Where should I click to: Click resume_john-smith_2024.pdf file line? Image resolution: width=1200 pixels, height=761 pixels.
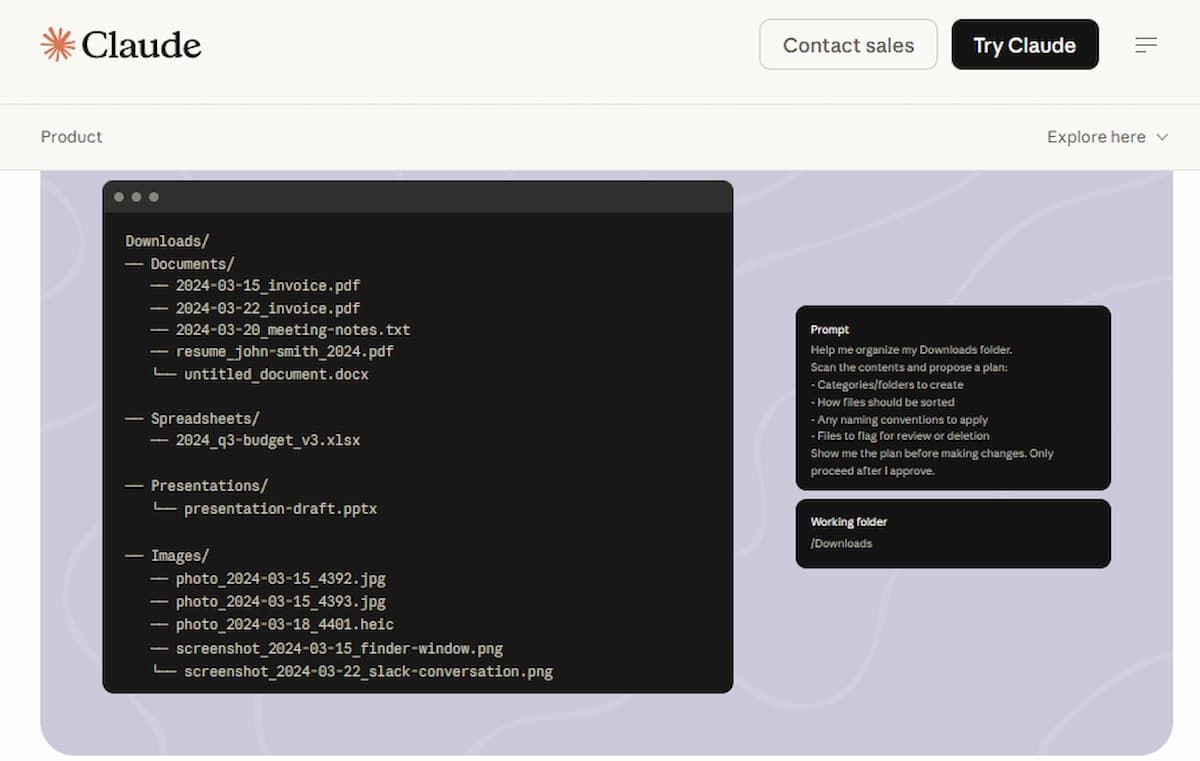(284, 351)
